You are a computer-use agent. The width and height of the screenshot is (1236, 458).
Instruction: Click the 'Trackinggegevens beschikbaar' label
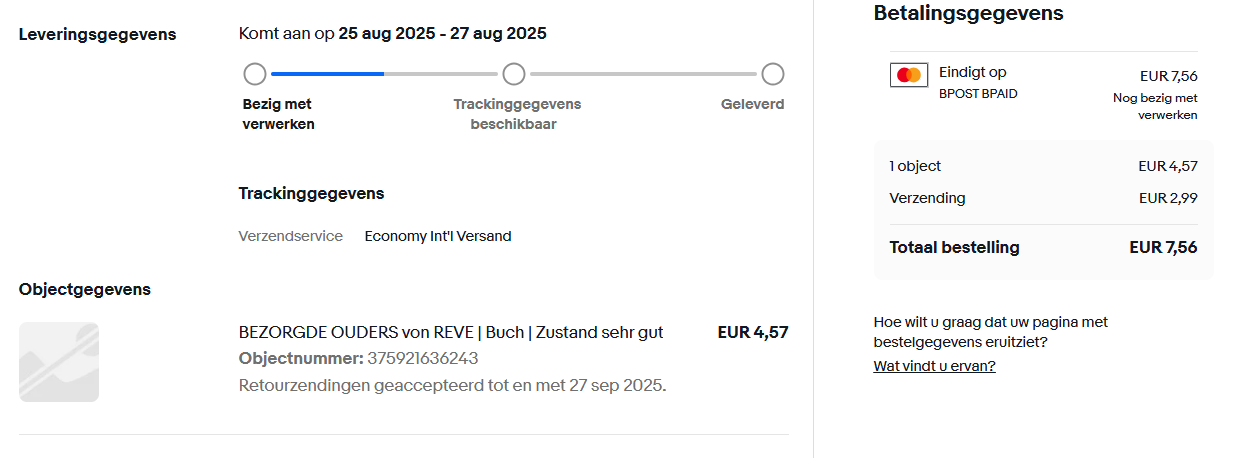tap(517, 114)
